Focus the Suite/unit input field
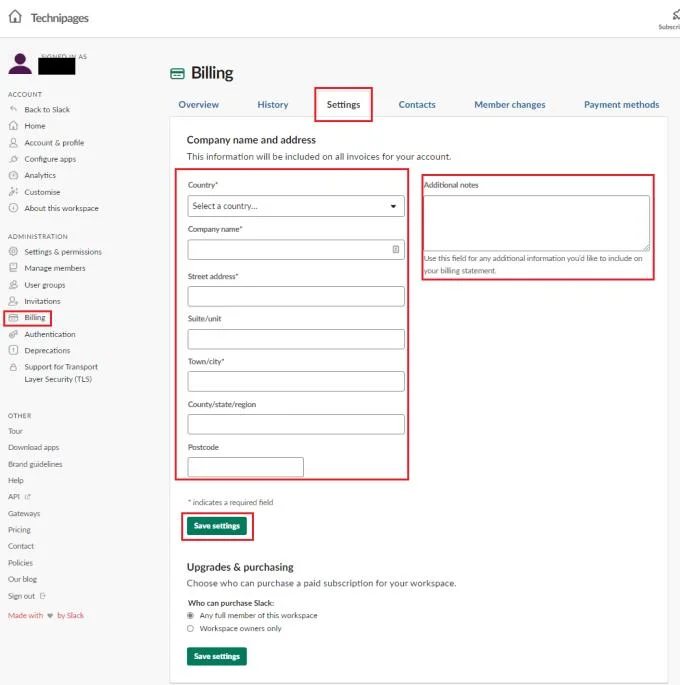This screenshot has height=685, width=680. pos(296,339)
